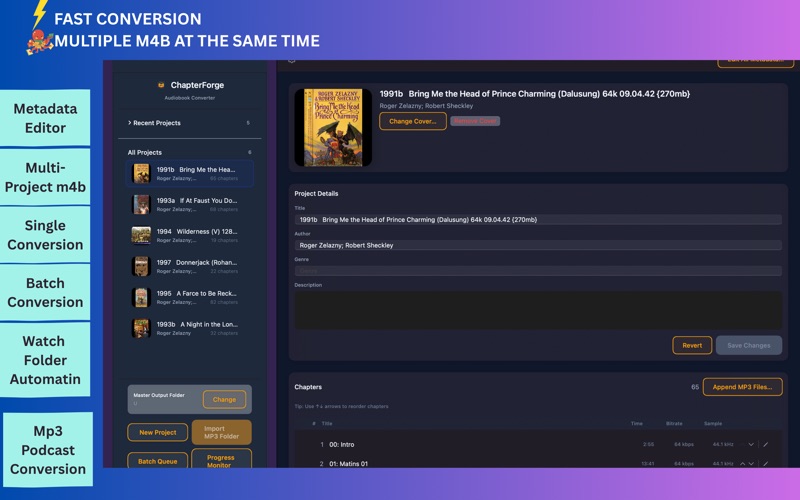
Task: Click the Sample column header
Action: tap(713, 423)
